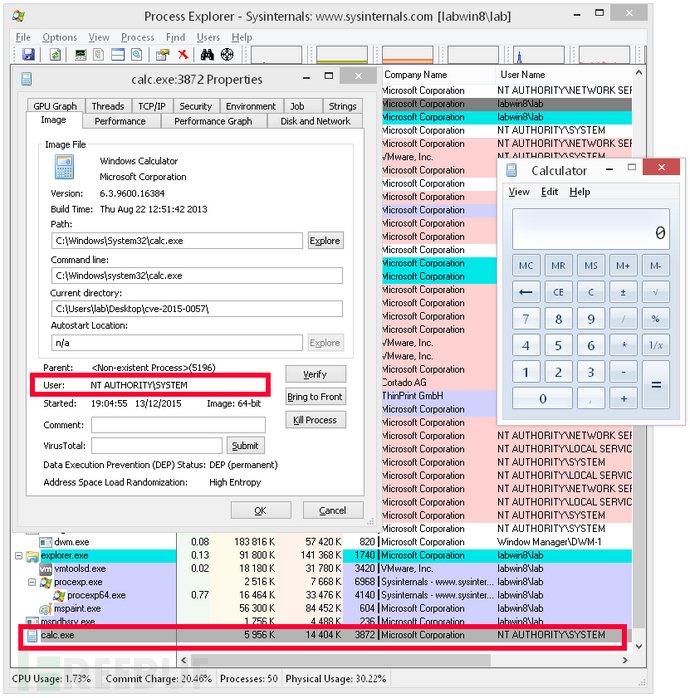Click the Refresh Now toolbar icon
The width and height of the screenshot is (690, 698).
55,55
